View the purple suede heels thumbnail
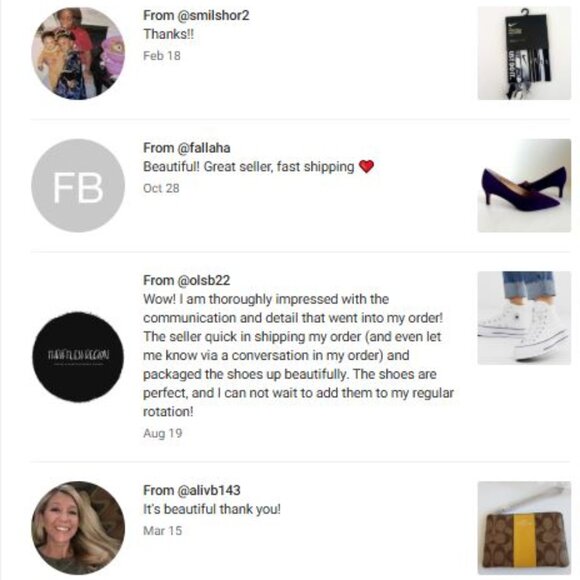This screenshot has width=580, height=580. pyautogui.click(x=524, y=186)
